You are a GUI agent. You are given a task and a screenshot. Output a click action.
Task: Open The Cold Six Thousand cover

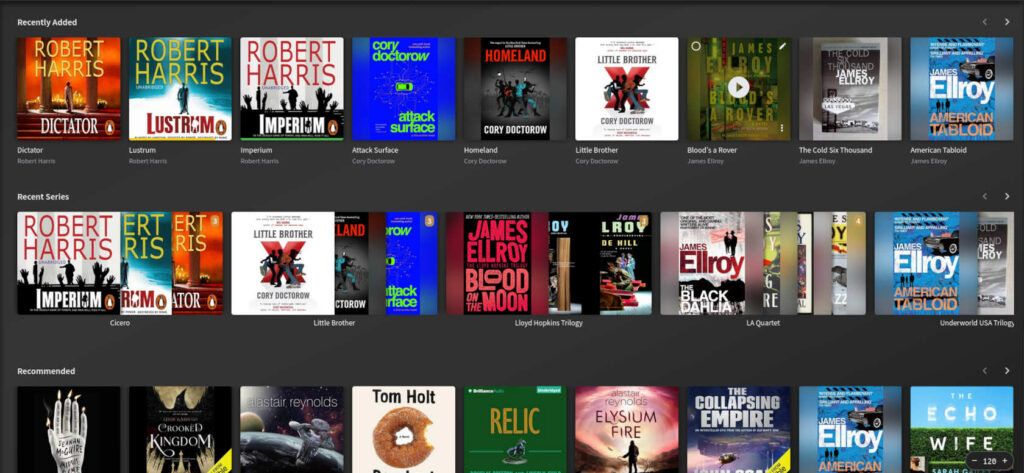tap(850, 89)
